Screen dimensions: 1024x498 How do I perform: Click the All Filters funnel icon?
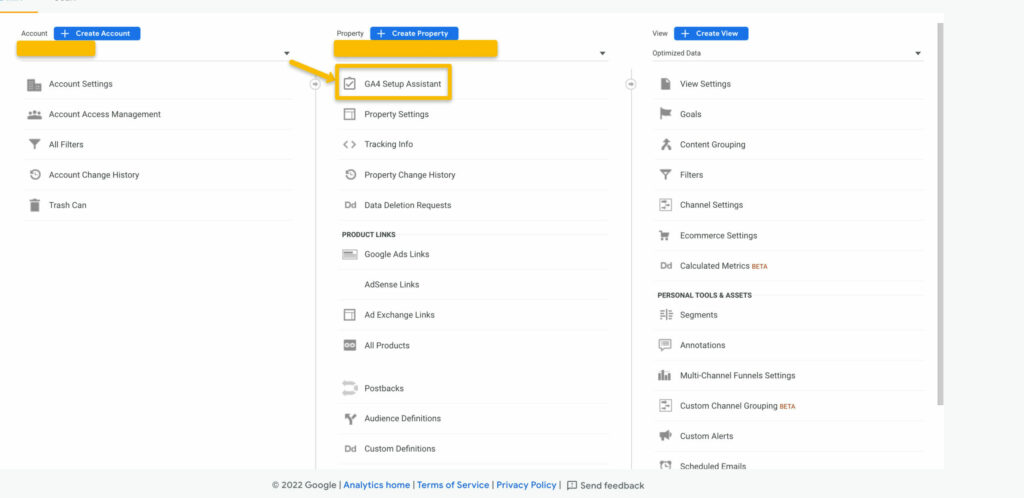(x=34, y=145)
